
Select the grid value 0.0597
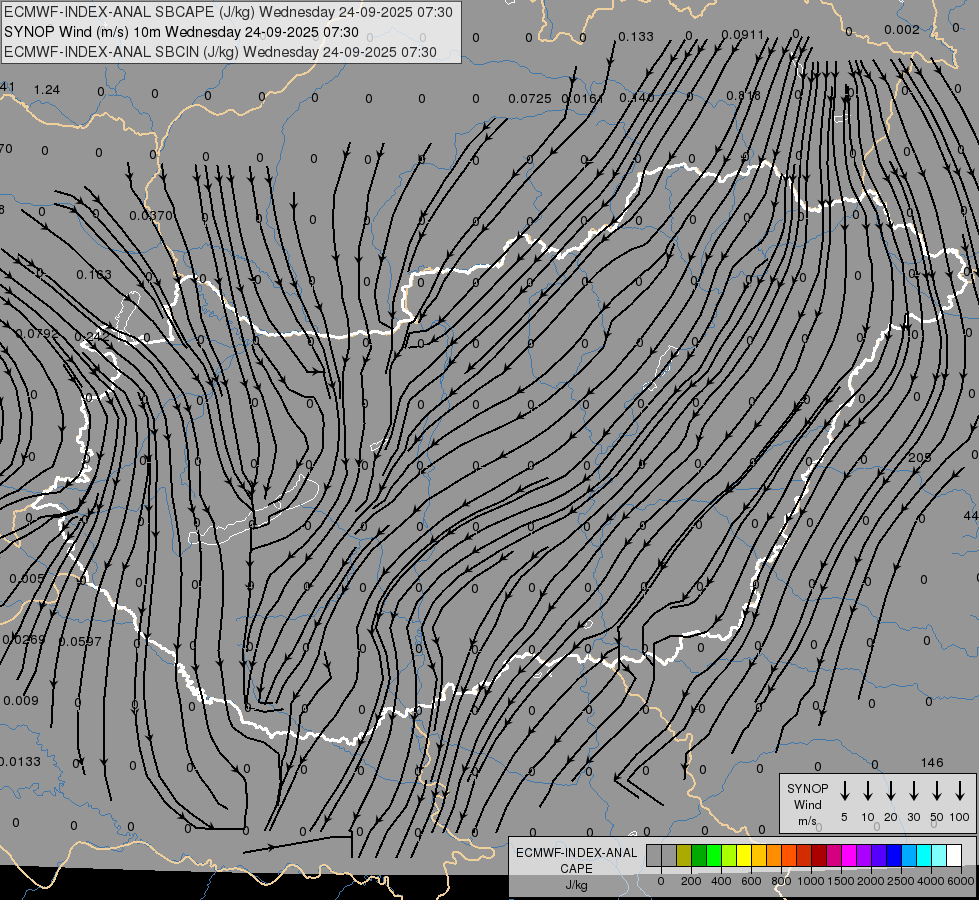(80, 641)
